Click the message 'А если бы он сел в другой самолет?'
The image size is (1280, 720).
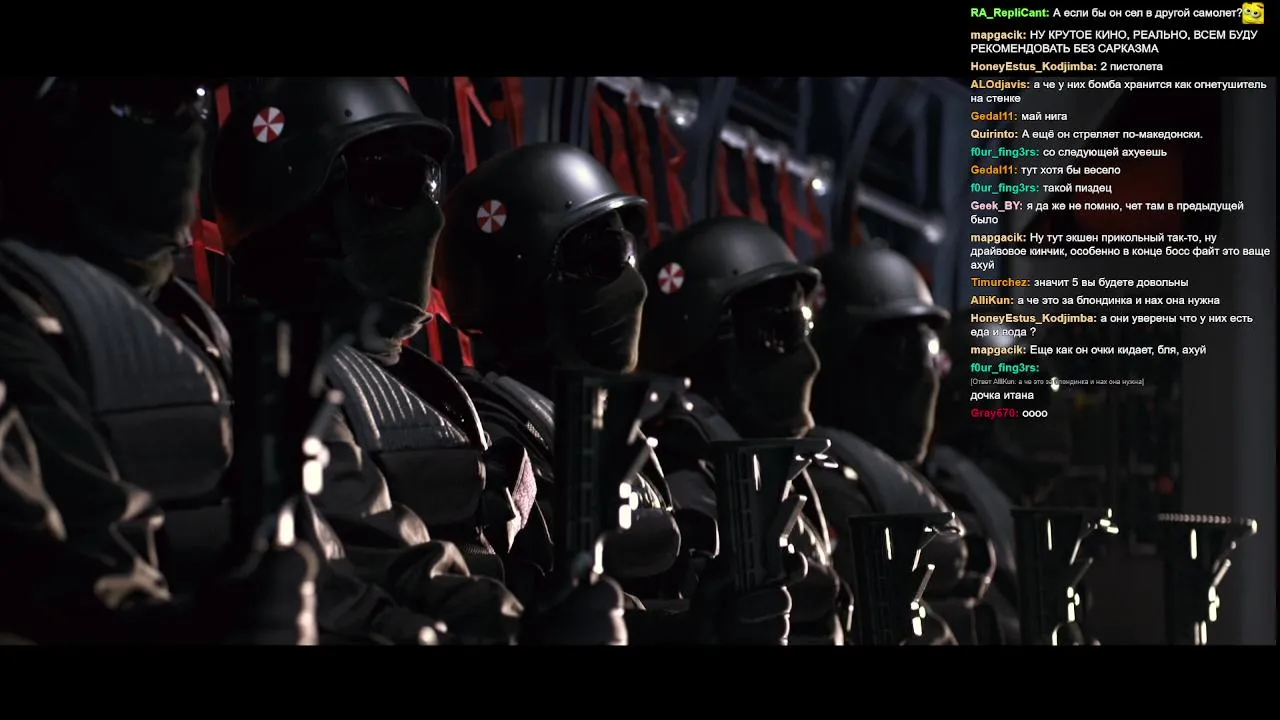click(1147, 13)
